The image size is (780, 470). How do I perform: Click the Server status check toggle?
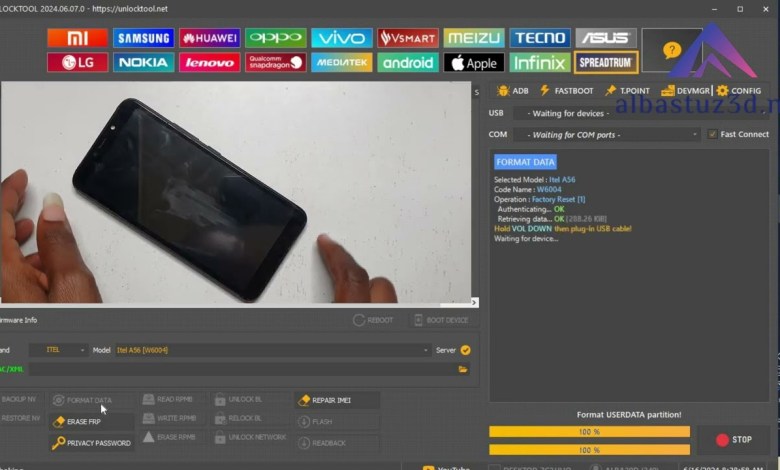click(x=465, y=350)
